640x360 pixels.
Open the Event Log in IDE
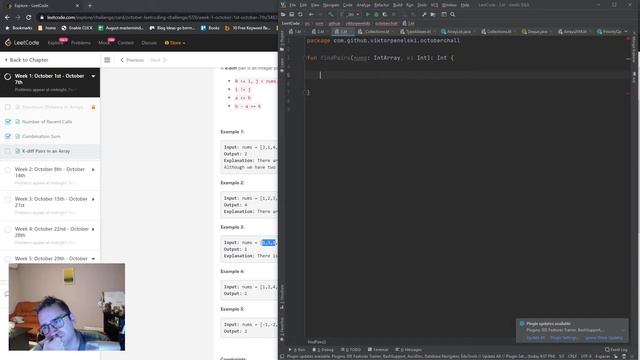(x=616, y=350)
